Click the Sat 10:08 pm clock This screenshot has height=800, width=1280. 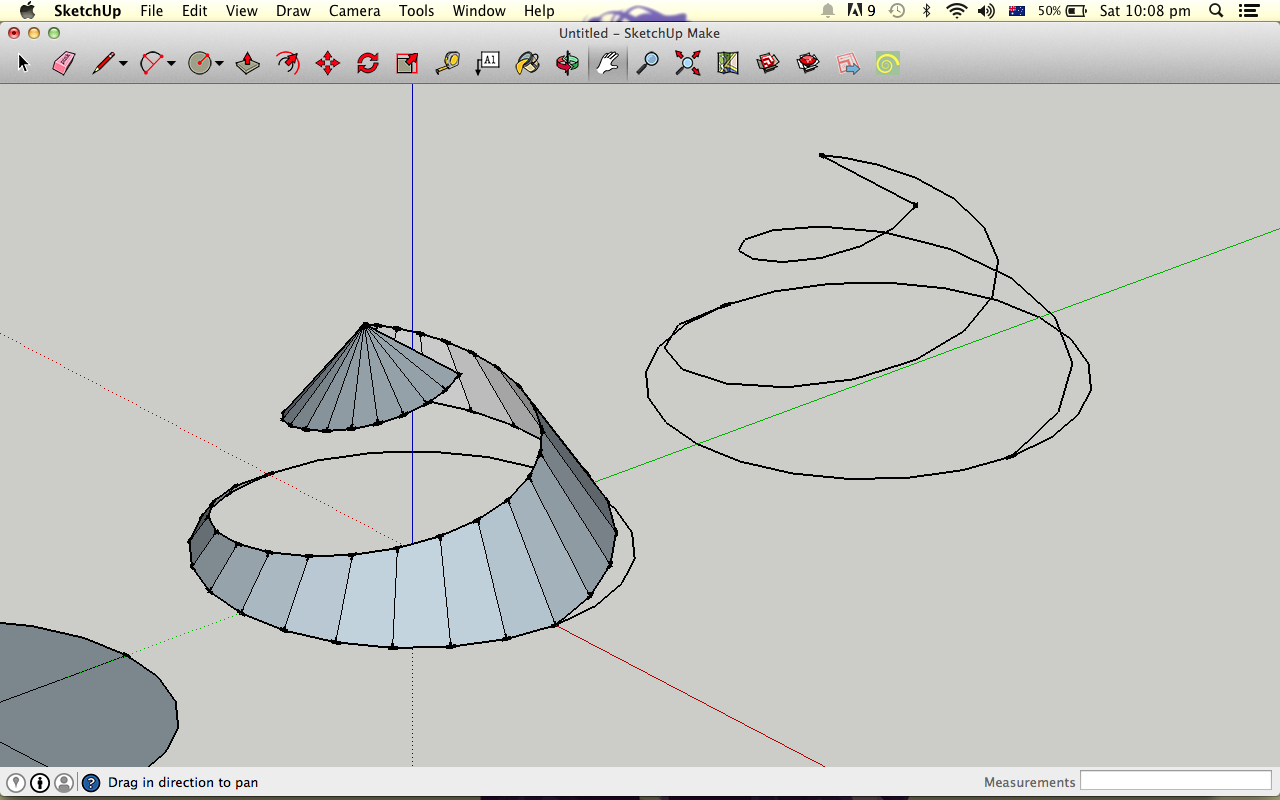click(x=1145, y=11)
